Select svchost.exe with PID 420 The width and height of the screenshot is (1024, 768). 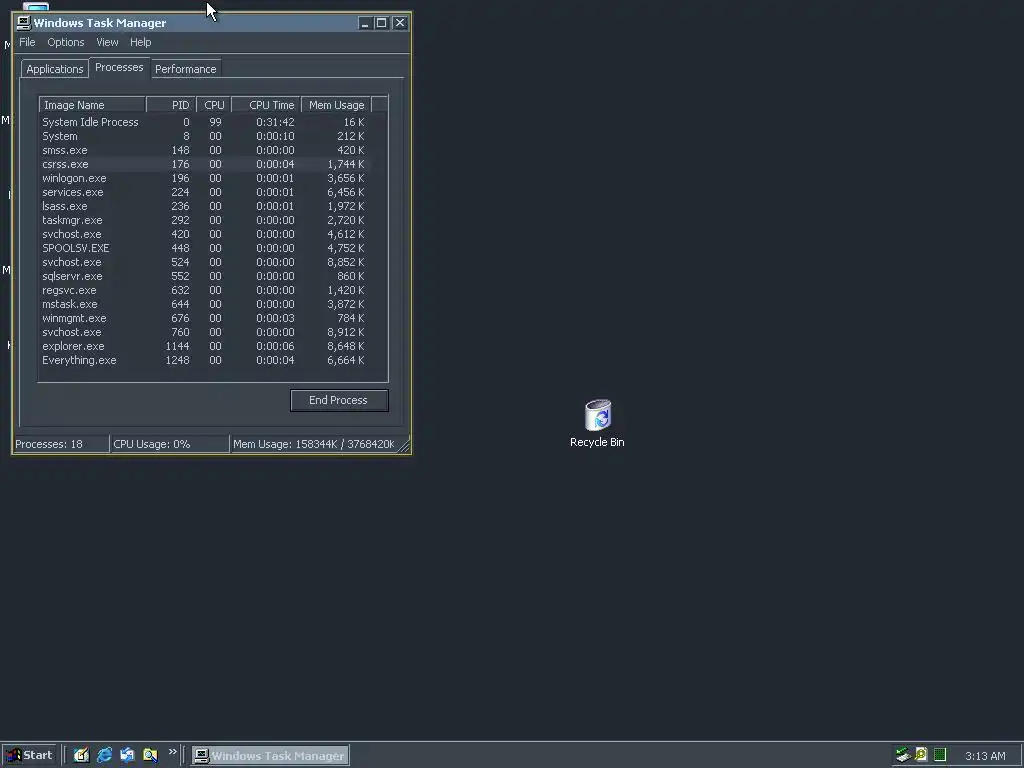click(204, 234)
